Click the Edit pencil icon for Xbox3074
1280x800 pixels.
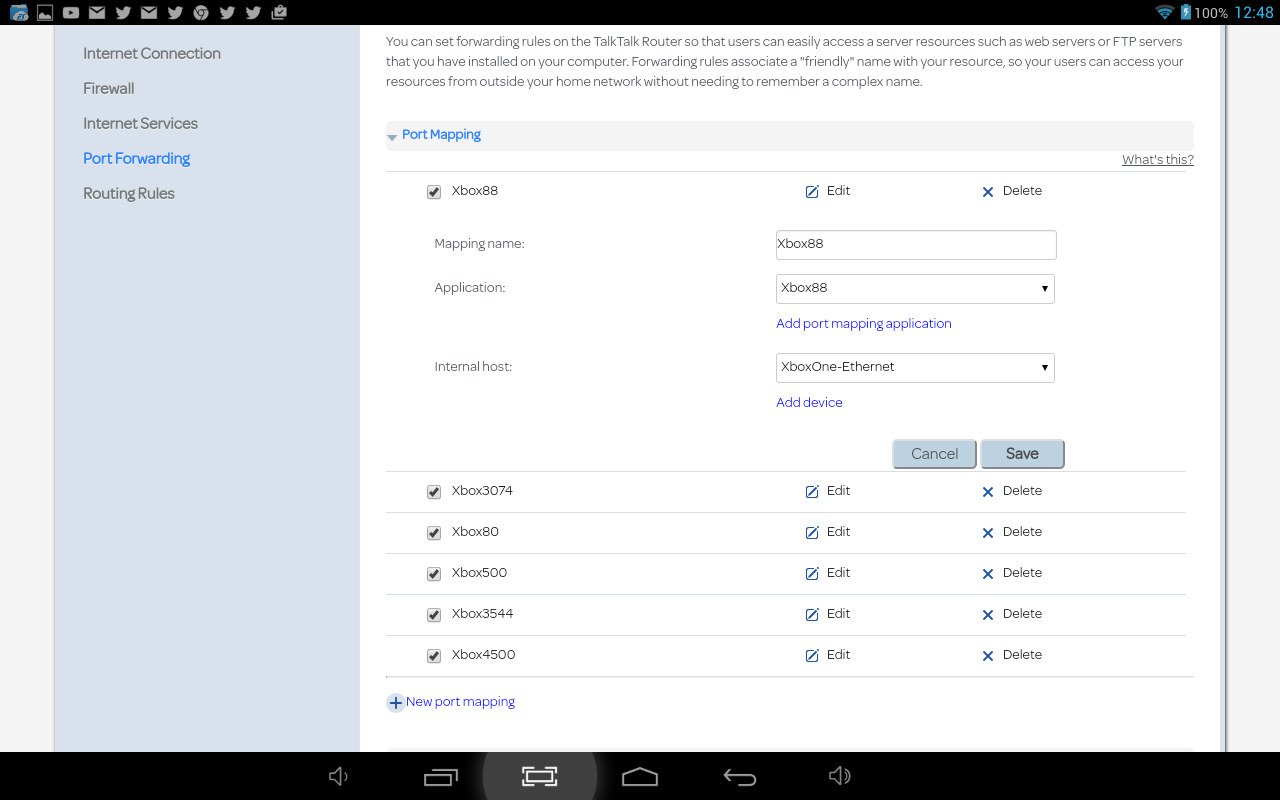[812, 492]
